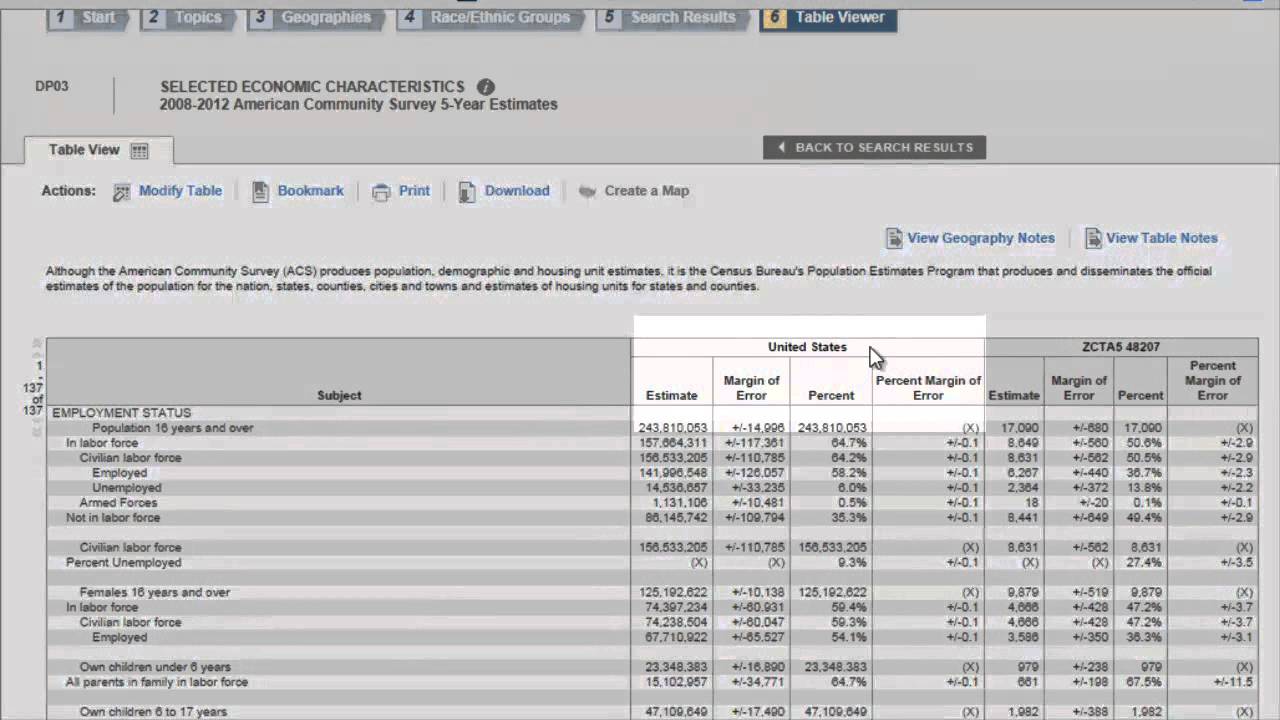Viewport: 1280px width, 720px height.
Task: Select All parents in family in labor force
Action: [x=157, y=682]
